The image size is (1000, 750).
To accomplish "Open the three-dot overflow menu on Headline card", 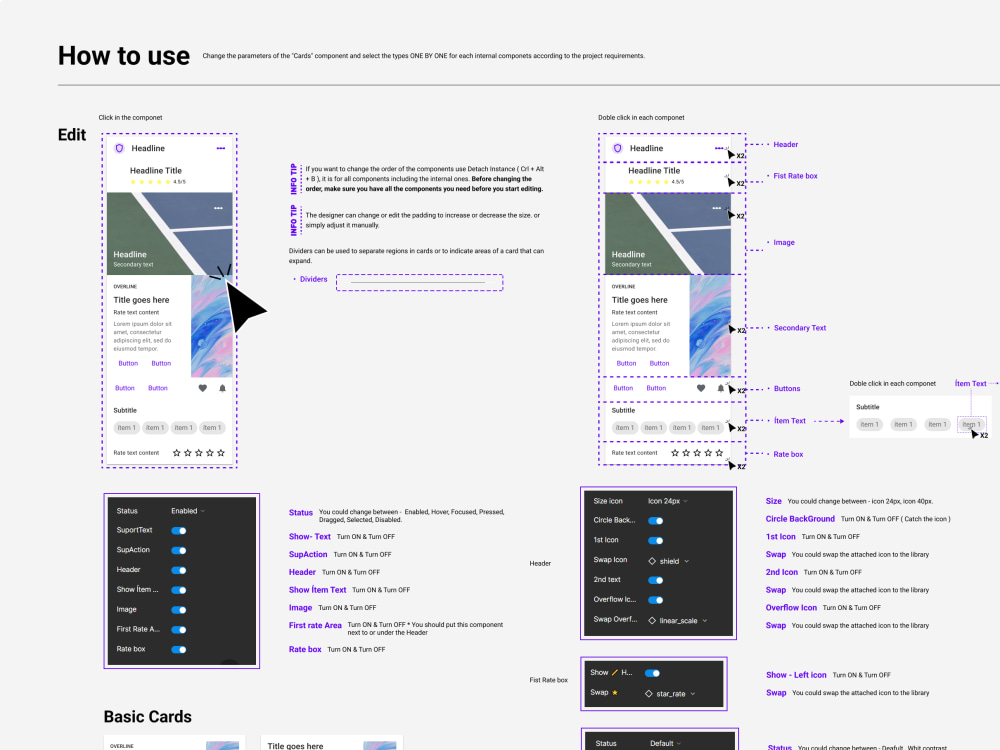I will [221, 149].
